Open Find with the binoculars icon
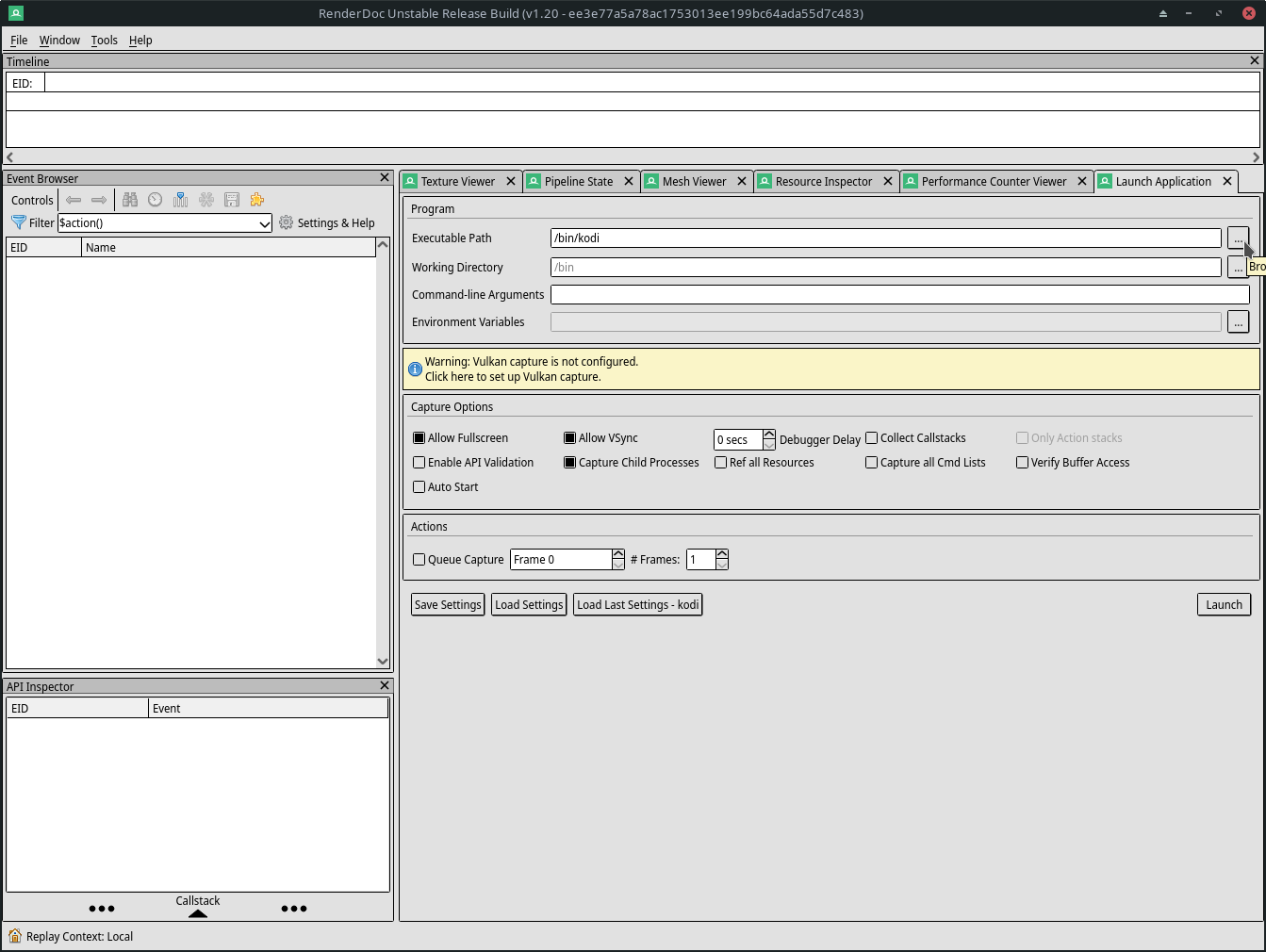 [130, 200]
